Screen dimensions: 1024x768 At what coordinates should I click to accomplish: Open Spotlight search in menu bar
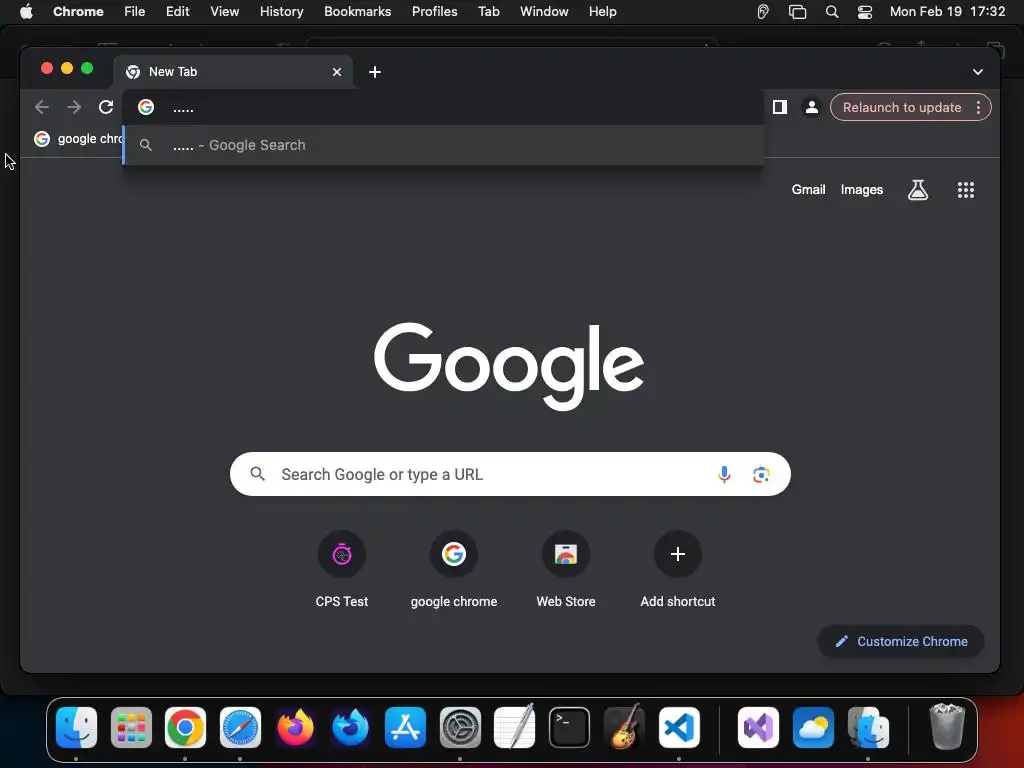coord(831,12)
